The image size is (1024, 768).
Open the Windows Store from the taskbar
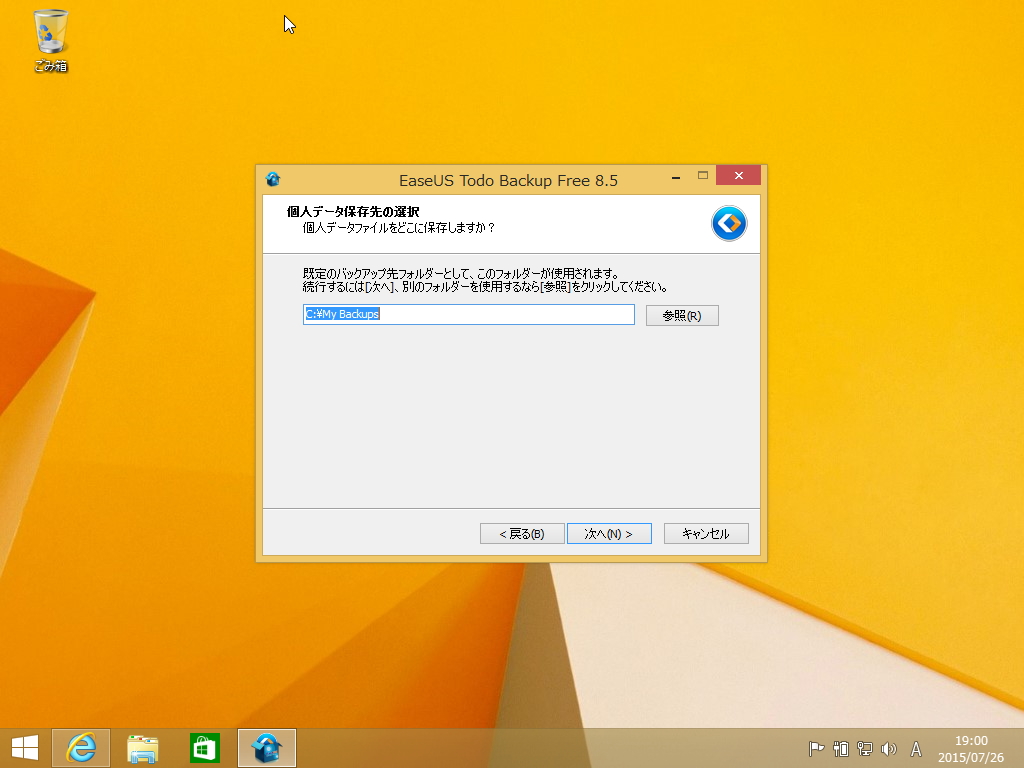pos(204,747)
